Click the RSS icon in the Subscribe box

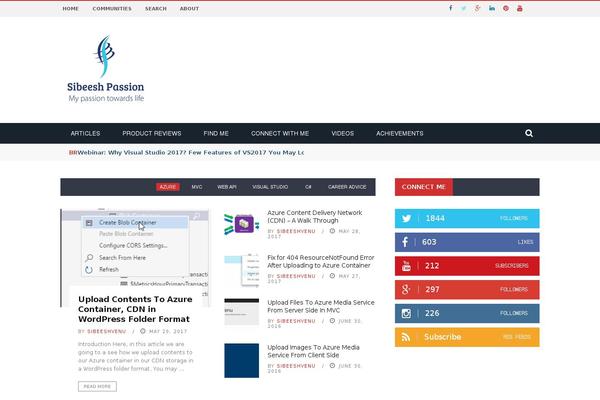point(406,337)
